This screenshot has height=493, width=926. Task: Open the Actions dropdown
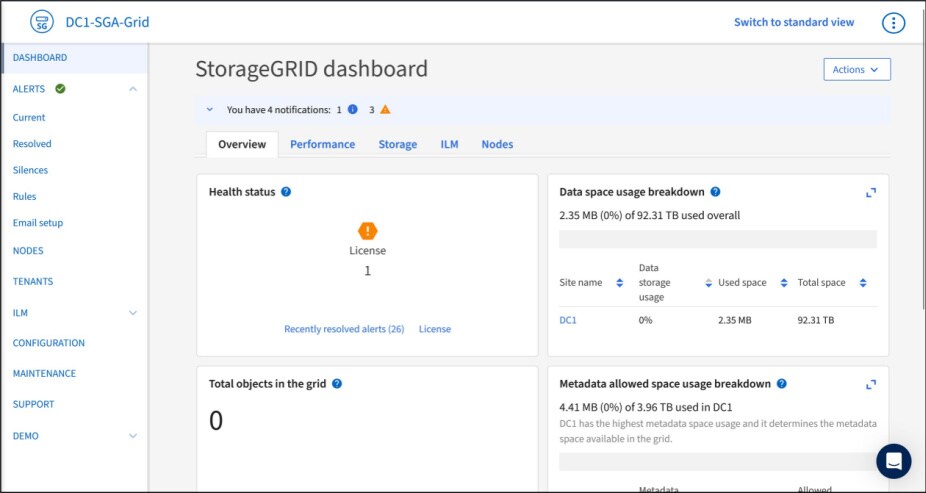coord(856,69)
